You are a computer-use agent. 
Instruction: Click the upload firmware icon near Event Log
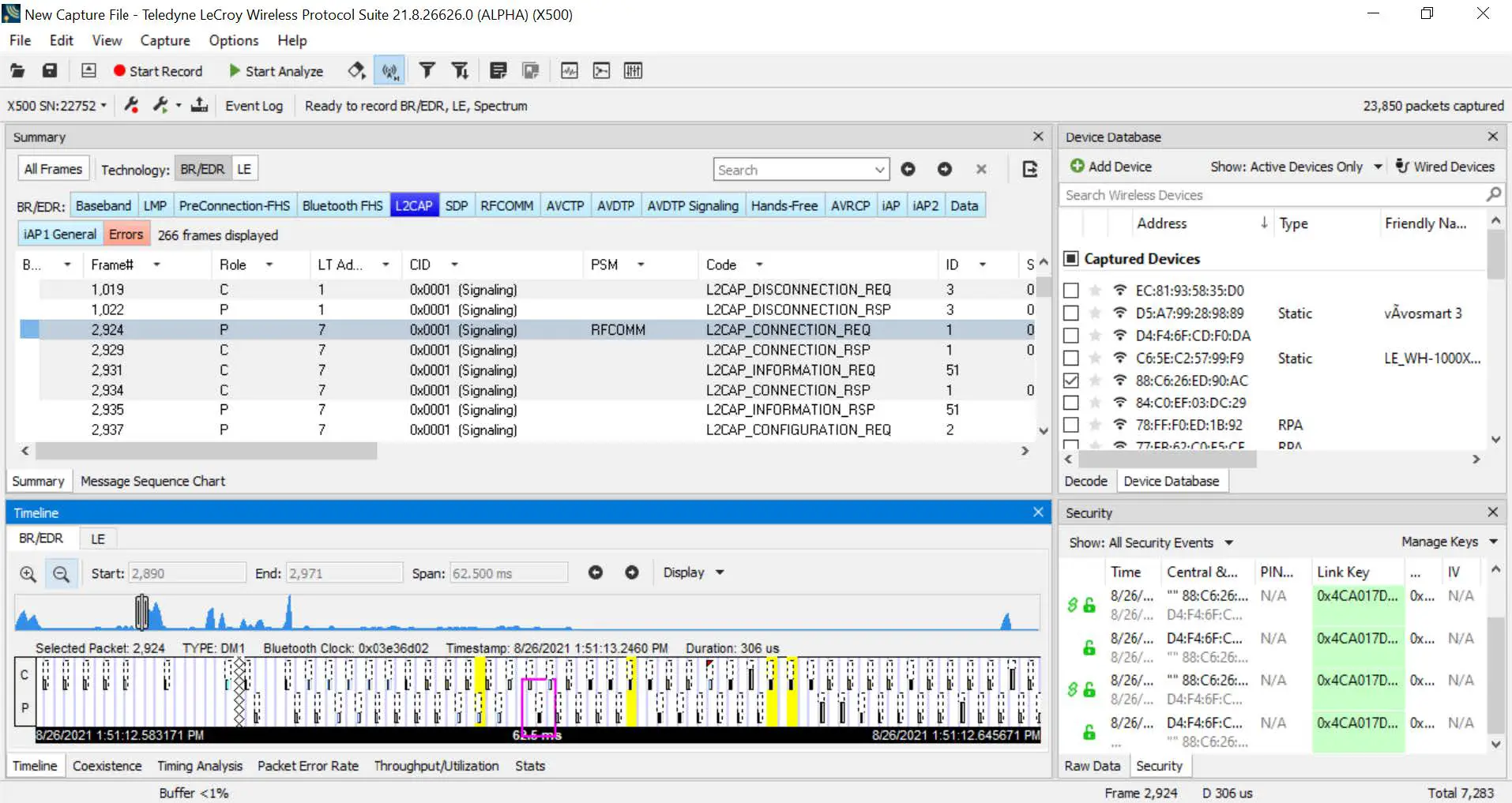point(200,105)
